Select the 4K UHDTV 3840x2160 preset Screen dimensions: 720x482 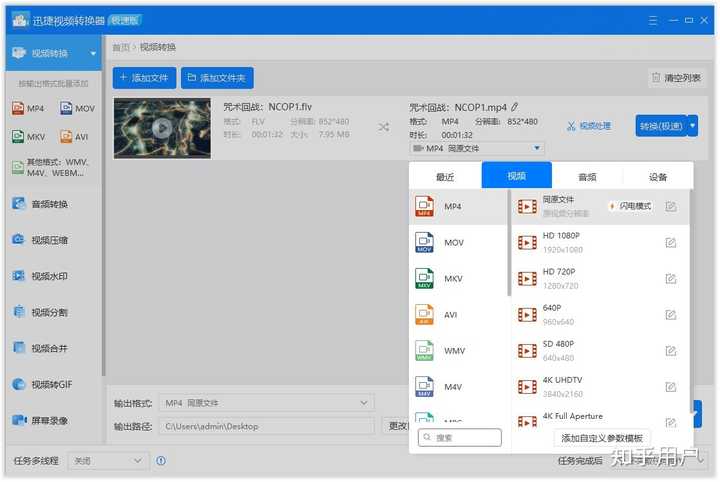pyautogui.click(x=600, y=387)
